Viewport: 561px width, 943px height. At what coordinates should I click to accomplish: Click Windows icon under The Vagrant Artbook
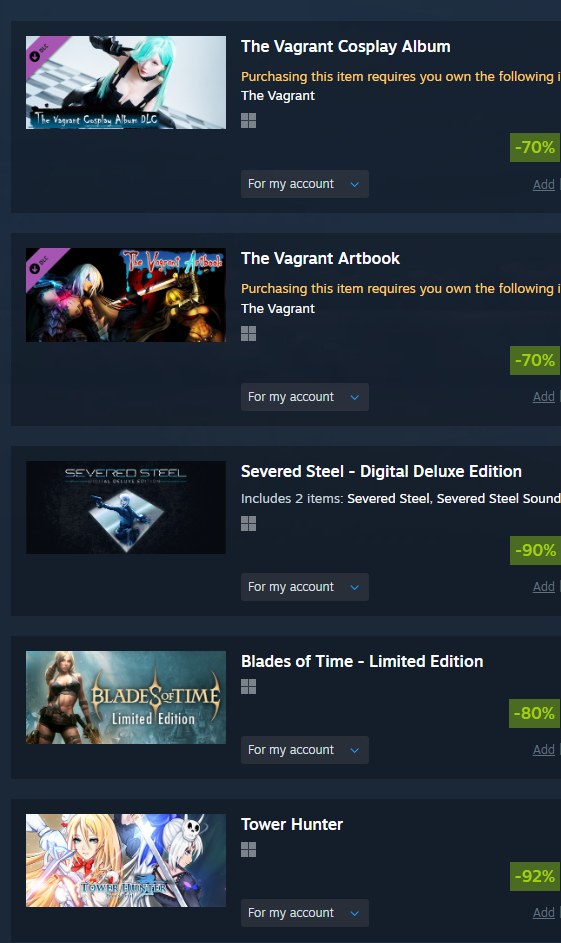tap(248, 334)
